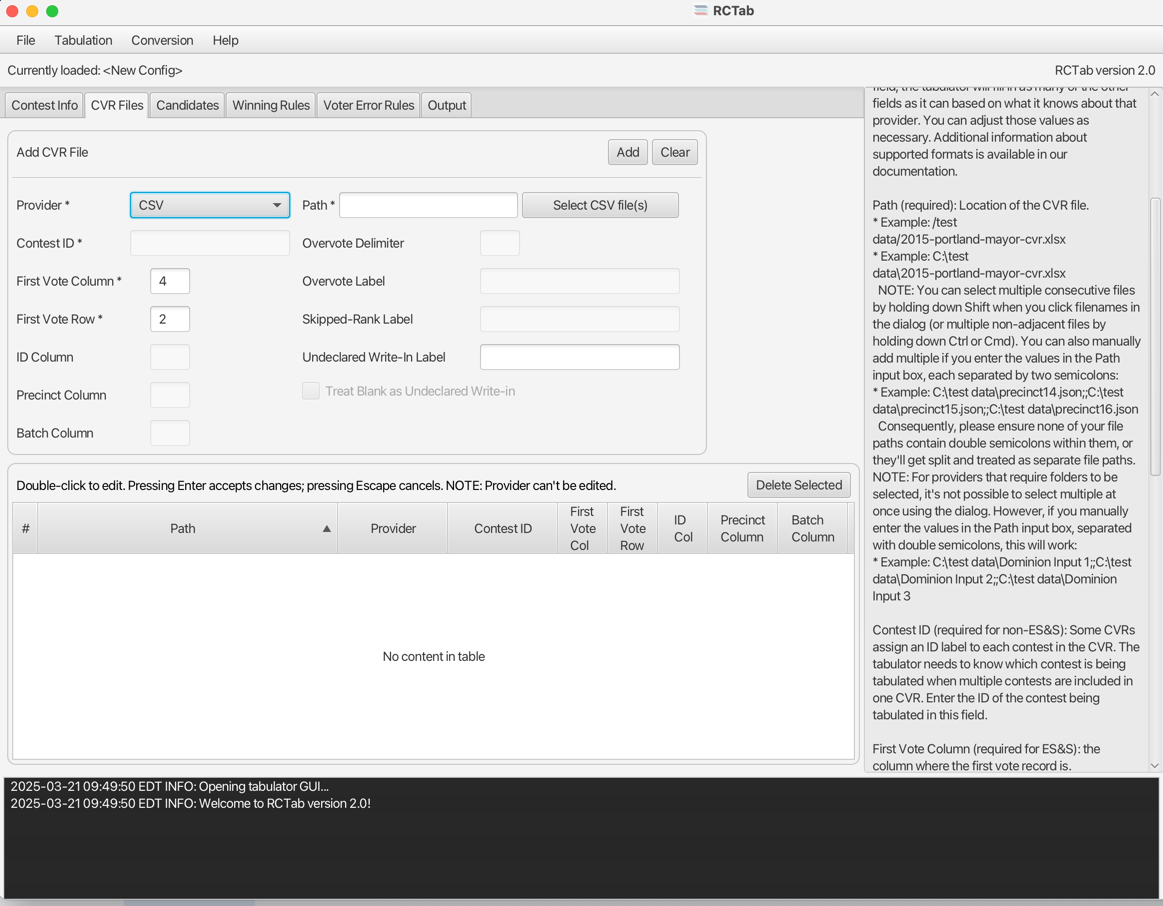This screenshot has height=906, width=1163.
Task: Expand the Provider CSV dropdown
Action: (210, 205)
